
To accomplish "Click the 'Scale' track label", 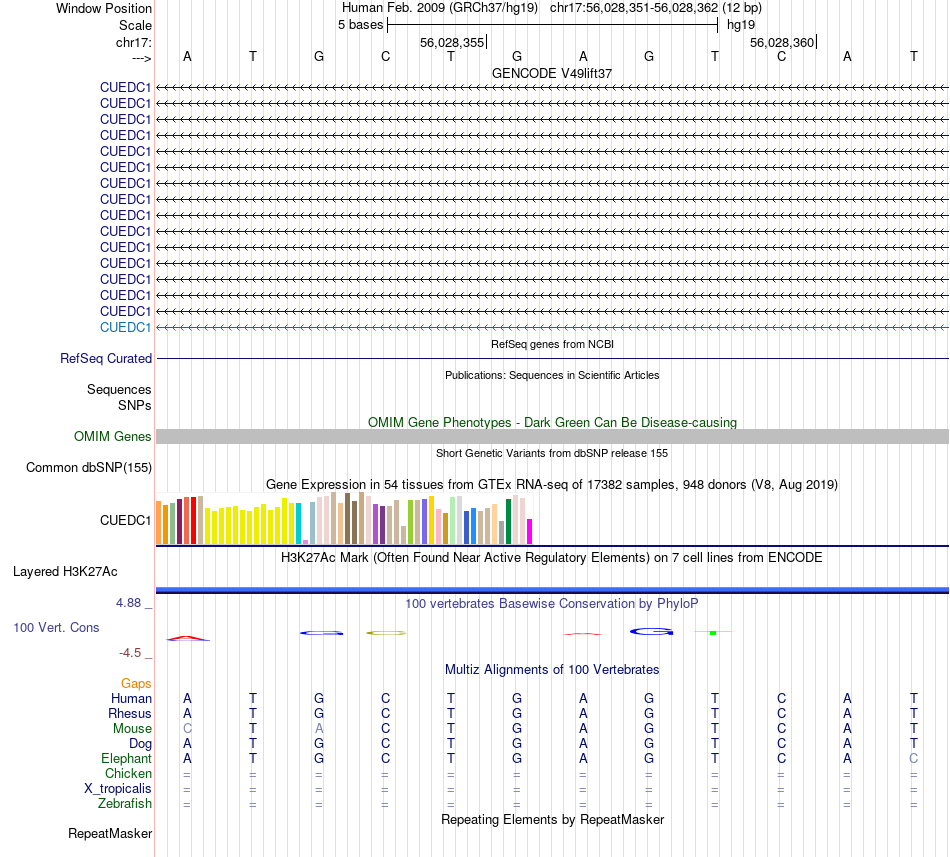I will tap(135, 25).
